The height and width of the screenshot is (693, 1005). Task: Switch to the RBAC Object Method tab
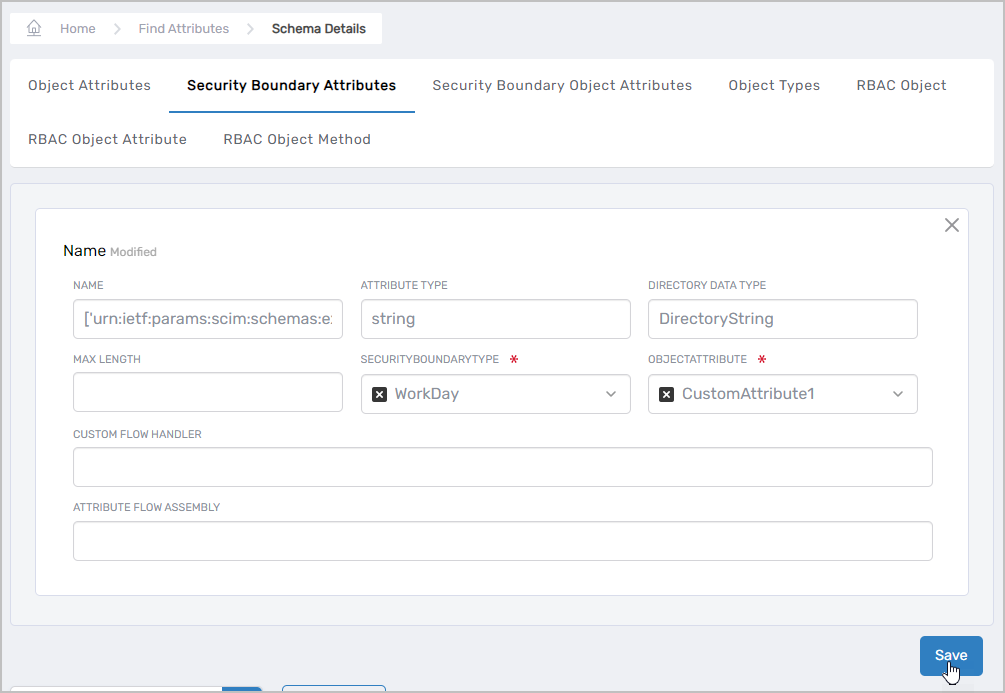point(297,139)
